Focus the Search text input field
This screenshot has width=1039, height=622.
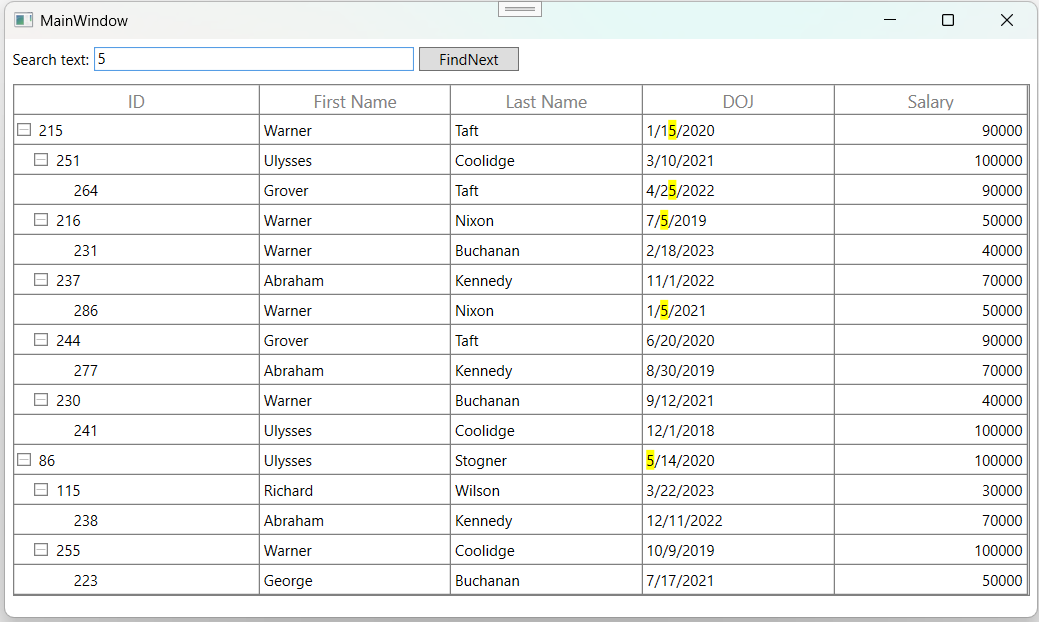pos(254,59)
